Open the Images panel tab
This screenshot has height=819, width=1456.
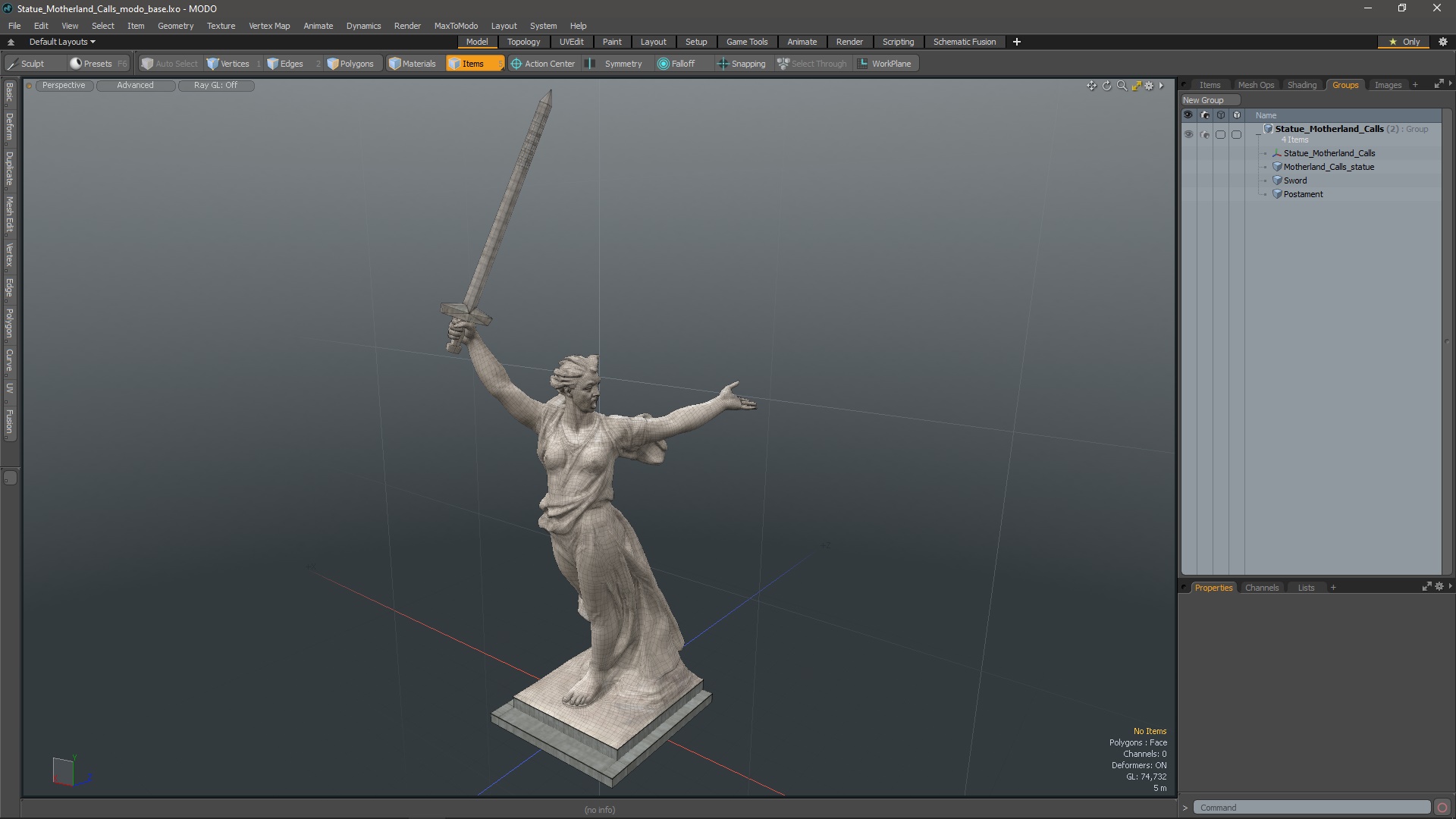pos(1388,85)
